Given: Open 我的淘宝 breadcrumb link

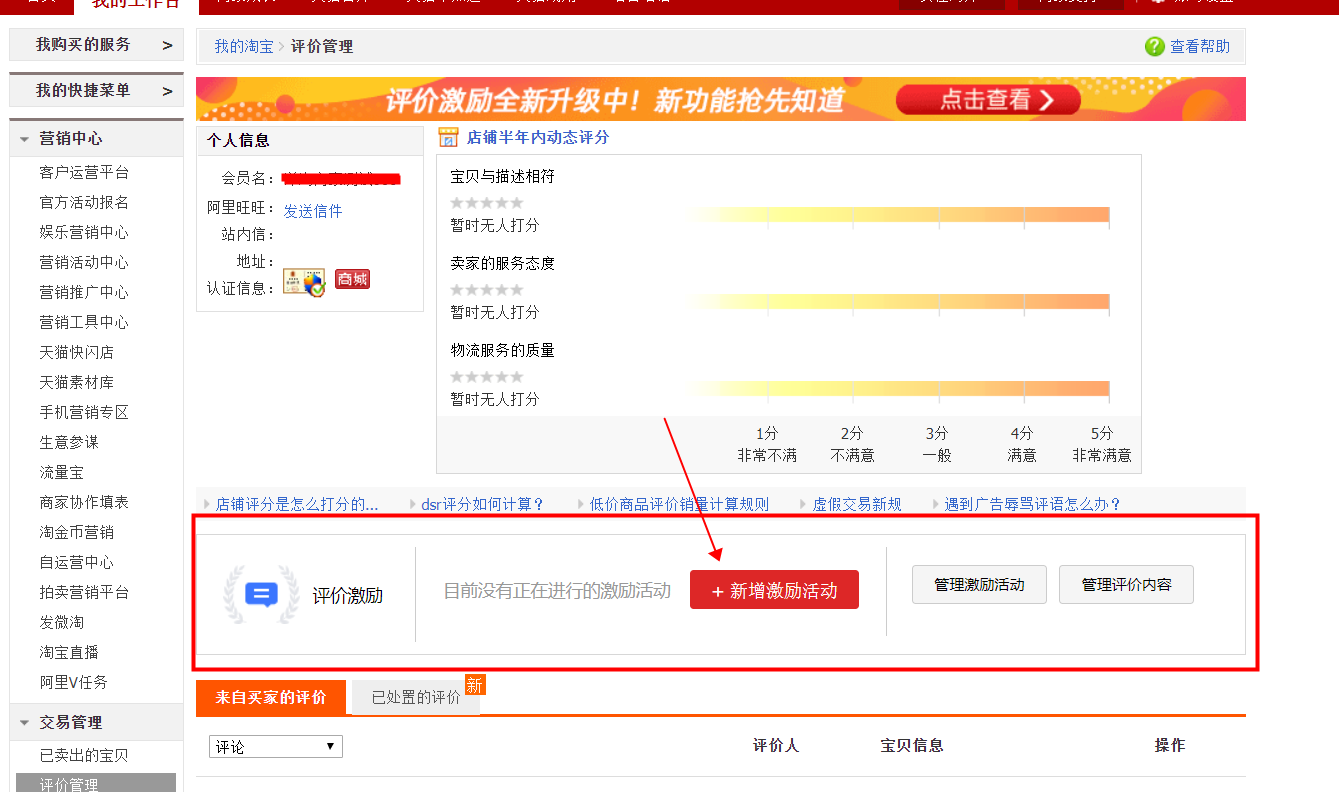Looking at the screenshot, I should 244,47.
